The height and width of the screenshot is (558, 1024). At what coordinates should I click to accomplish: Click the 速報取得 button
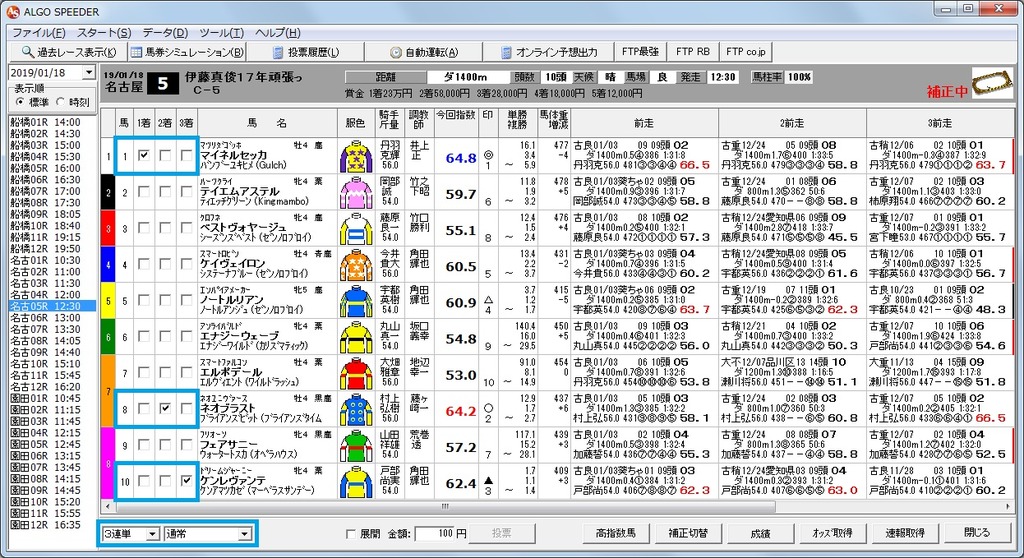(x=905, y=533)
